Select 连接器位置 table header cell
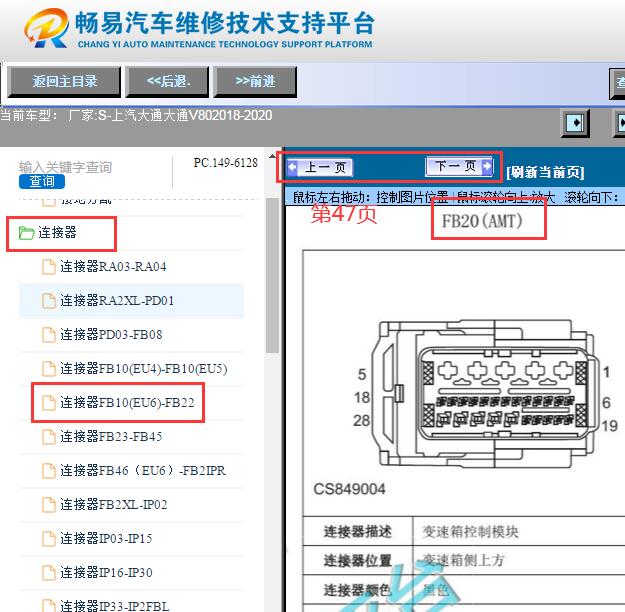 (x=358, y=561)
